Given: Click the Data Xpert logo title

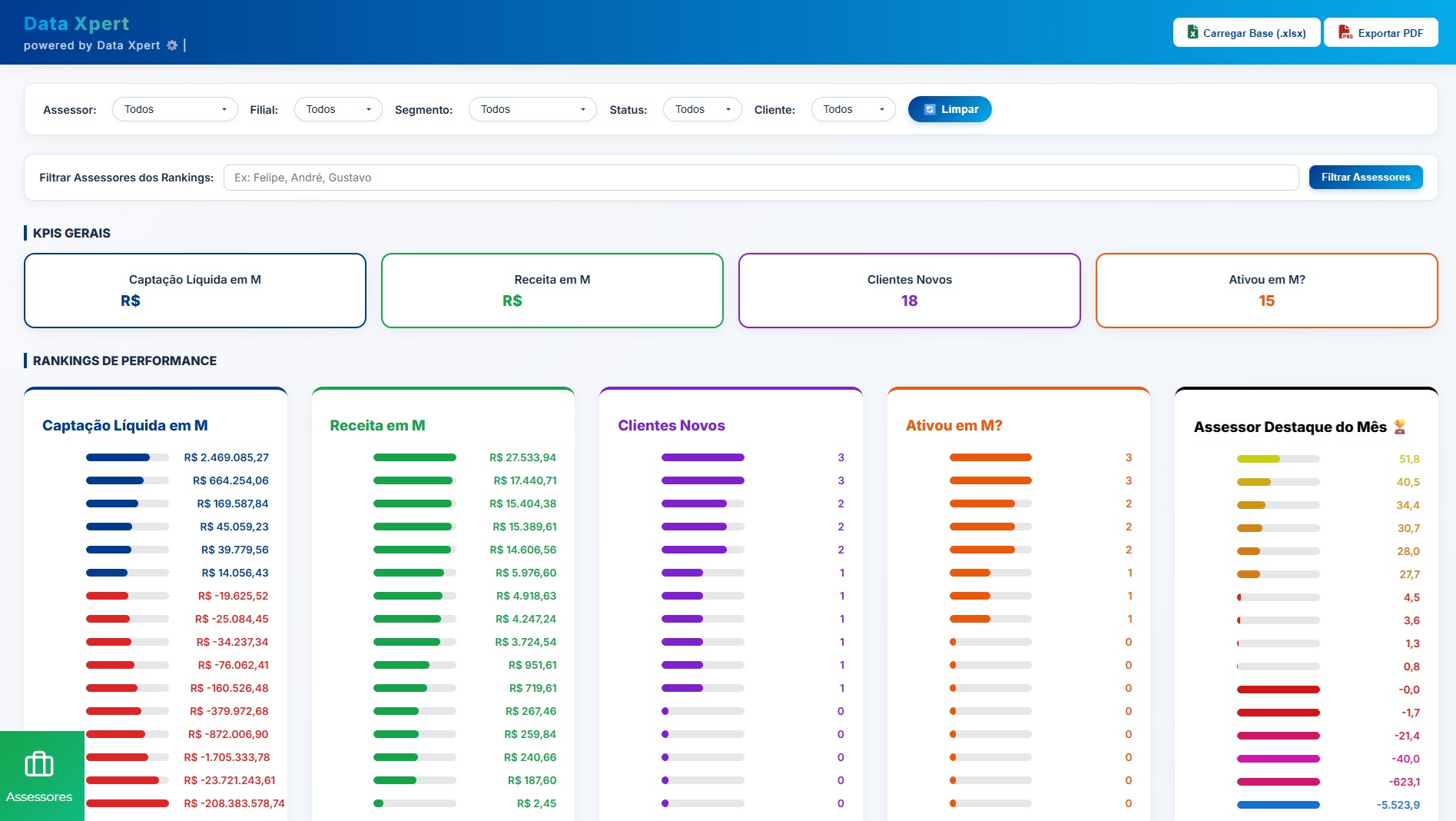Looking at the screenshot, I should click(x=76, y=24).
